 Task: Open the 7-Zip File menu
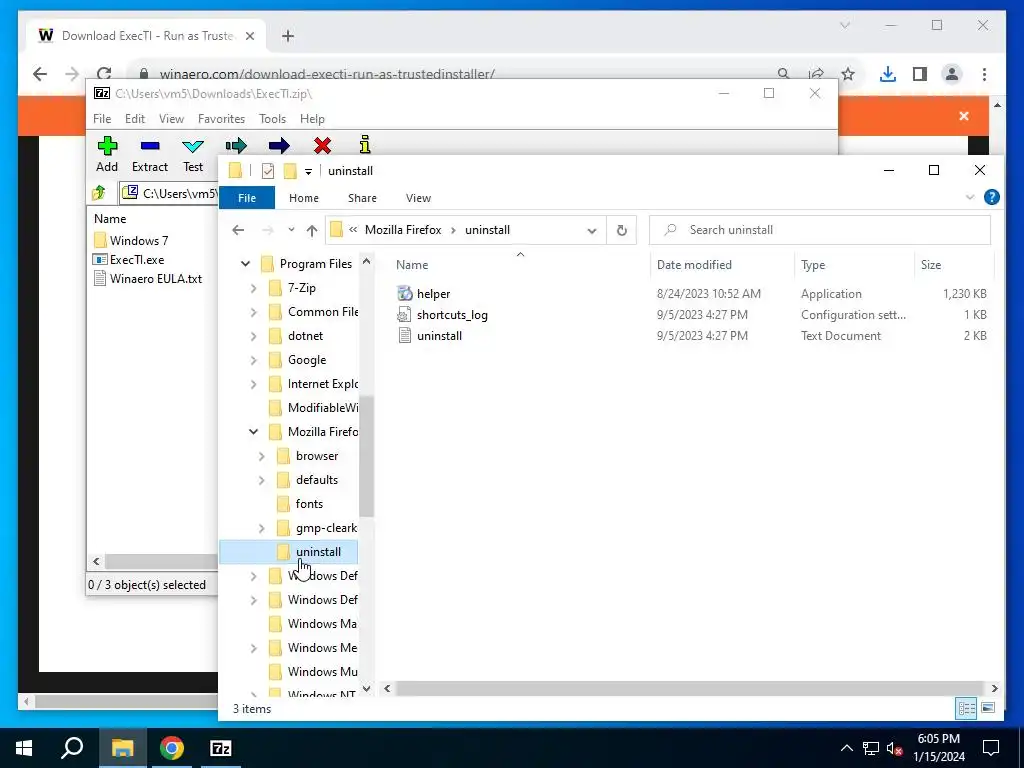[102, 119]
